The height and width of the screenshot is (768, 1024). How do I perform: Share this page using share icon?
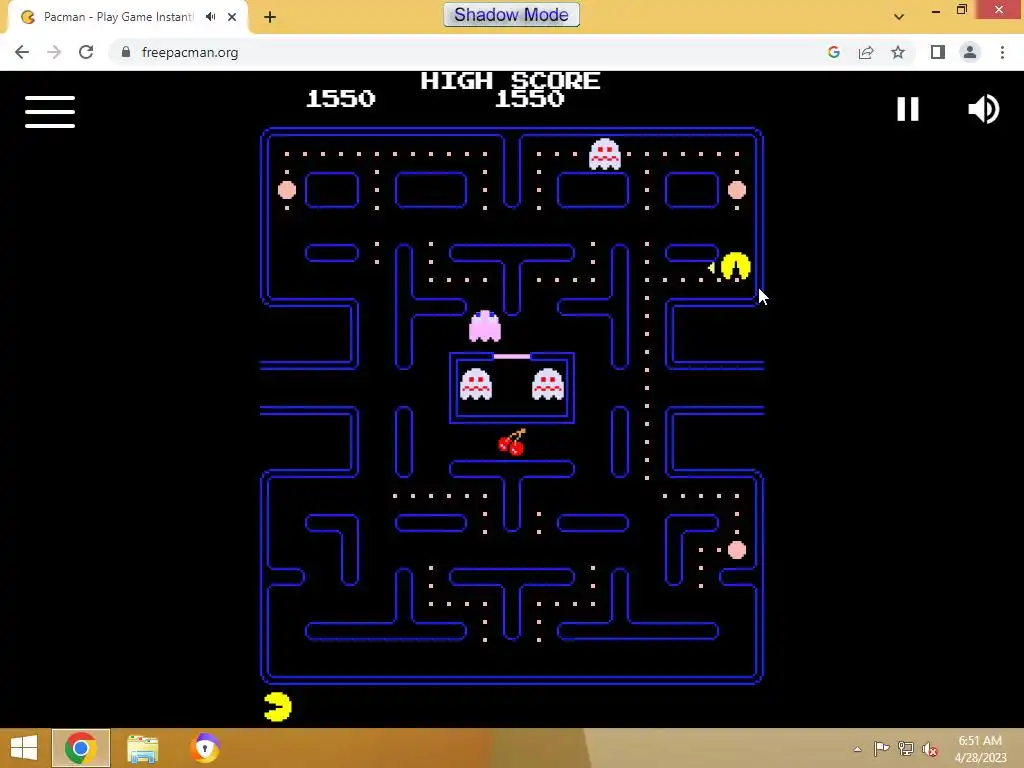[866, 52]
